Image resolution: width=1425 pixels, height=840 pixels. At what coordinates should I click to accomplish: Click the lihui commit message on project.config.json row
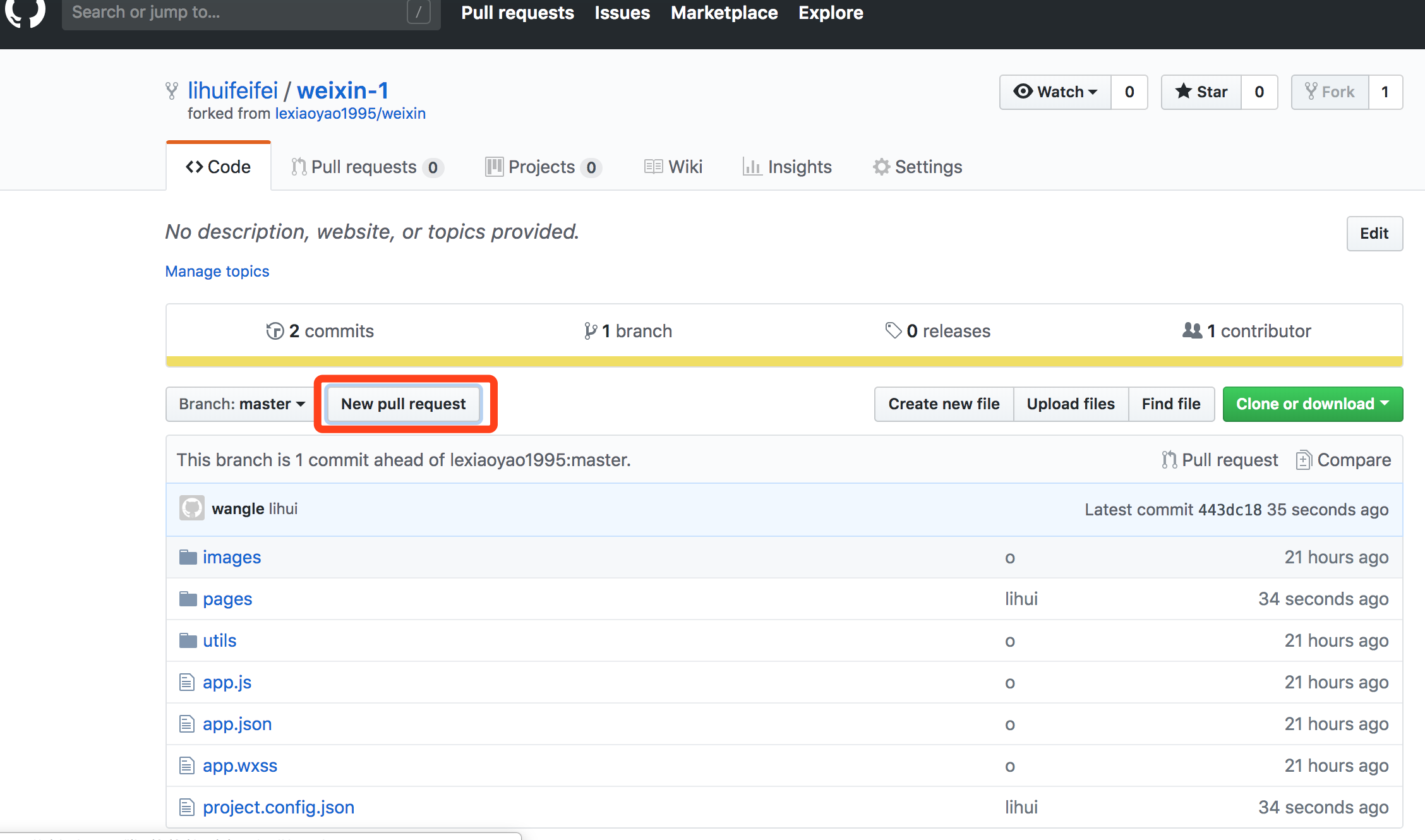pyautogui.click(x=1021, y=807)
